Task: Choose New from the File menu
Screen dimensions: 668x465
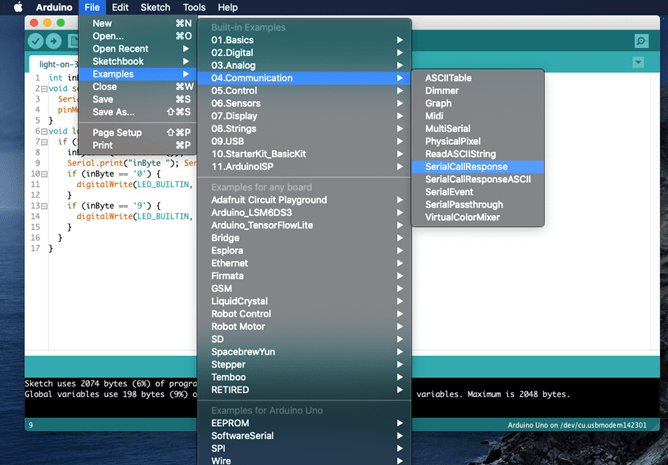Action: (x=138, y=23)
